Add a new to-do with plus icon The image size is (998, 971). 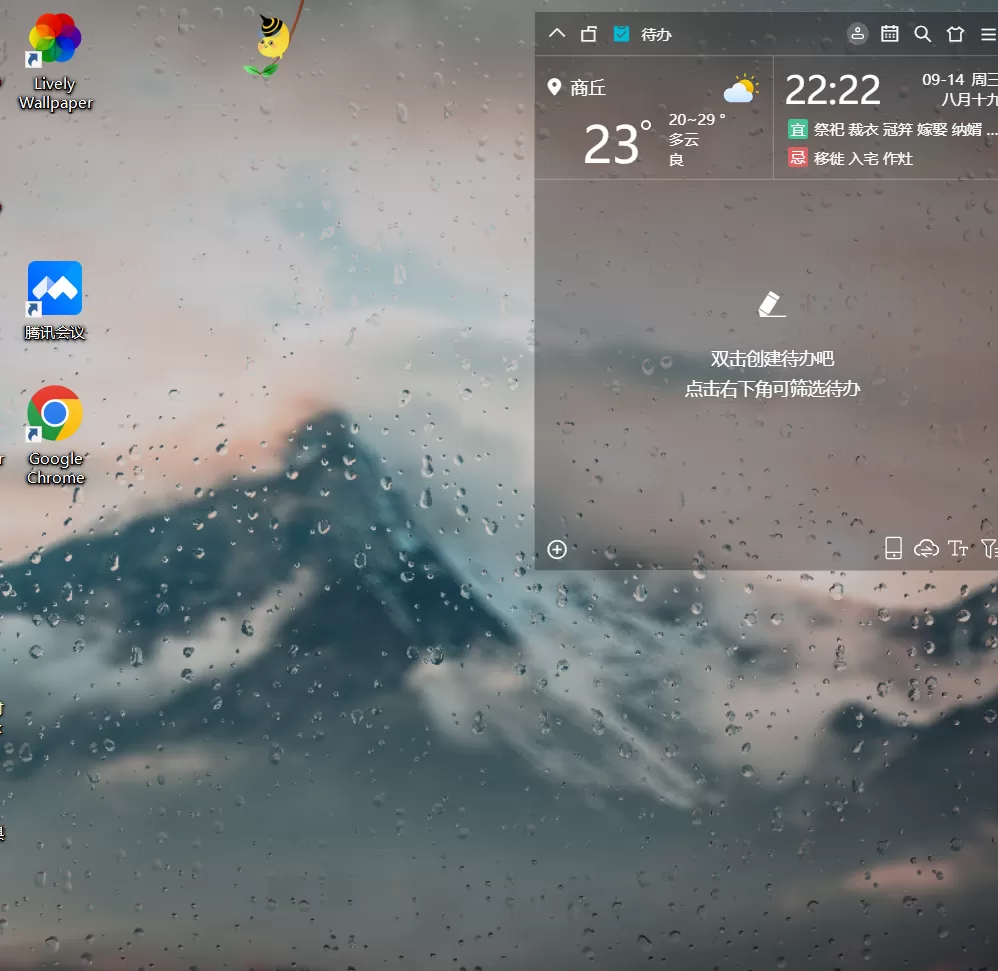557,549
